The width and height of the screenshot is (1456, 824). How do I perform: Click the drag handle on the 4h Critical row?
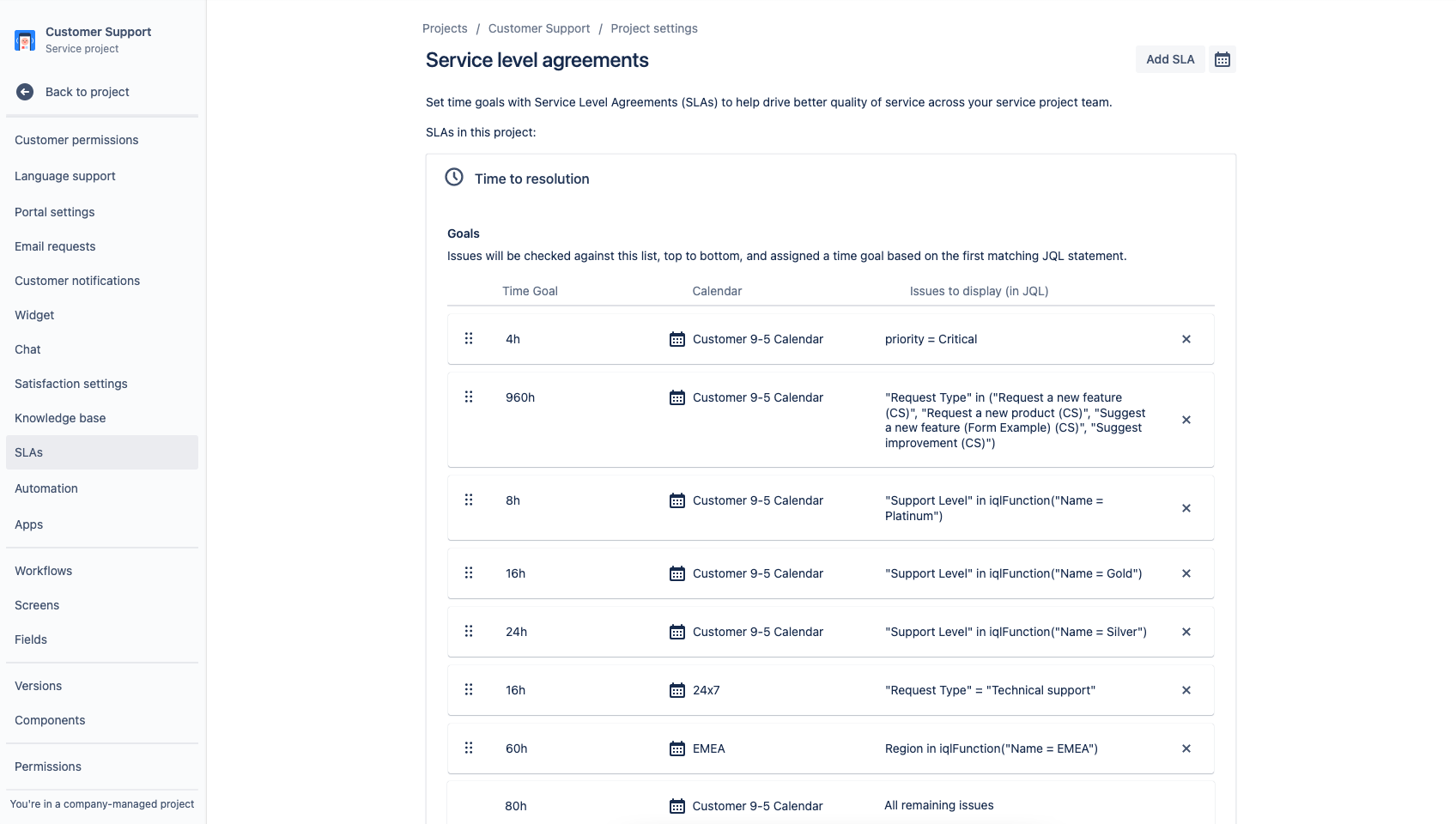click(x=469, y=338)
